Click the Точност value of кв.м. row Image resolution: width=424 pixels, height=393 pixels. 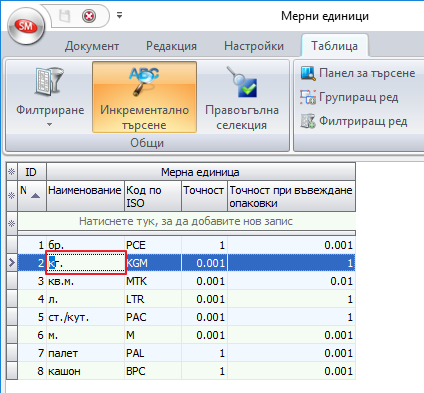coord(204,281)
